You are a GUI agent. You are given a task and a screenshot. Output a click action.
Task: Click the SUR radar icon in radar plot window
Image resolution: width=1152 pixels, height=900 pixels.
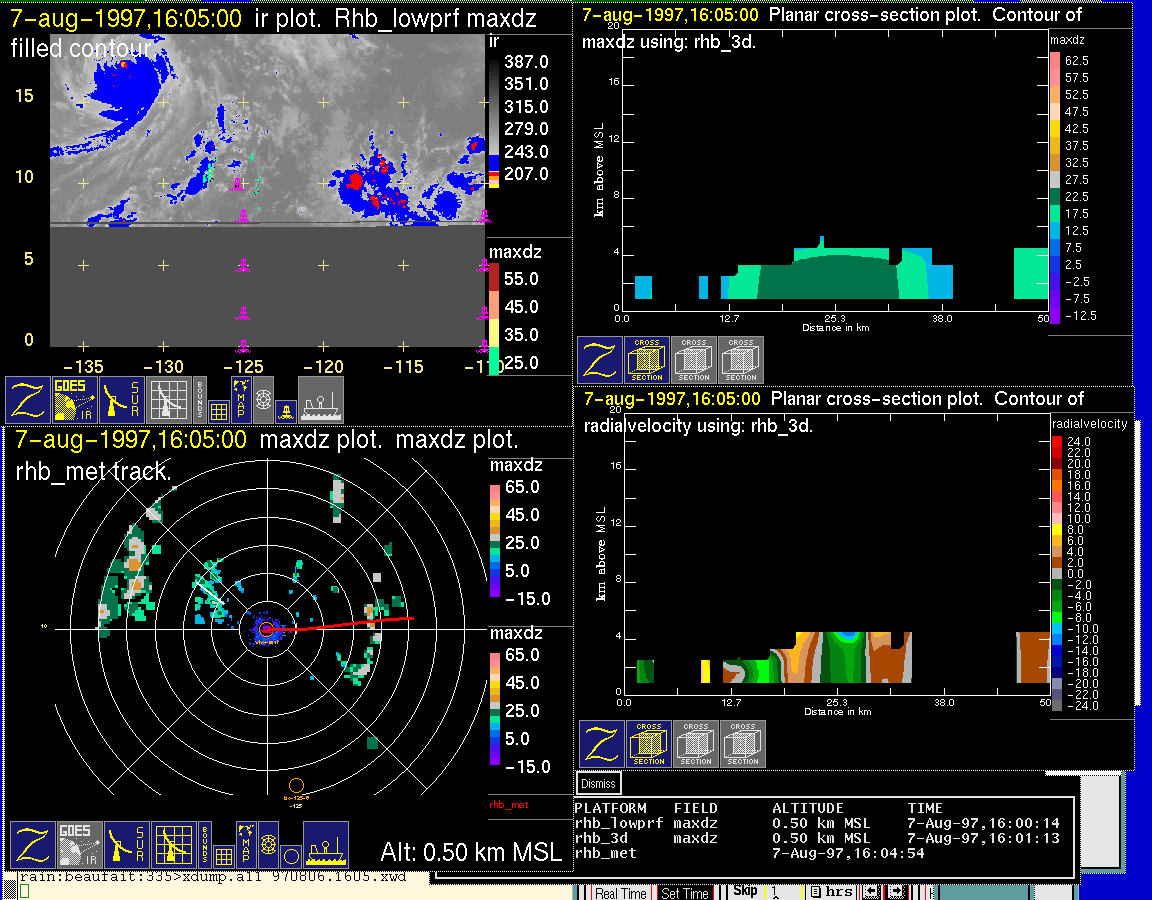[127, 845]
